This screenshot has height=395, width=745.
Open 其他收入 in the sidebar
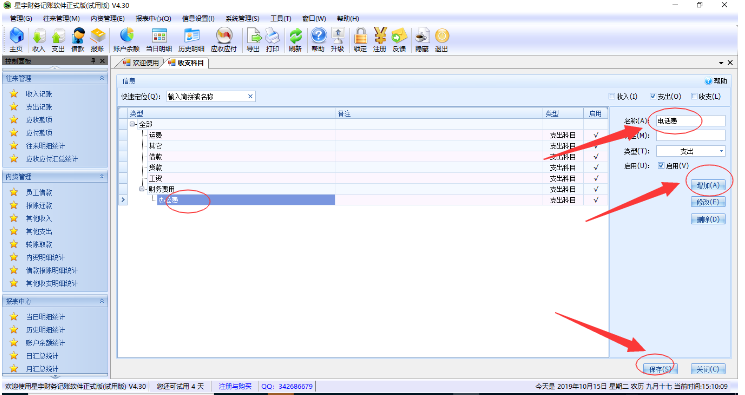tap(39, 219)
